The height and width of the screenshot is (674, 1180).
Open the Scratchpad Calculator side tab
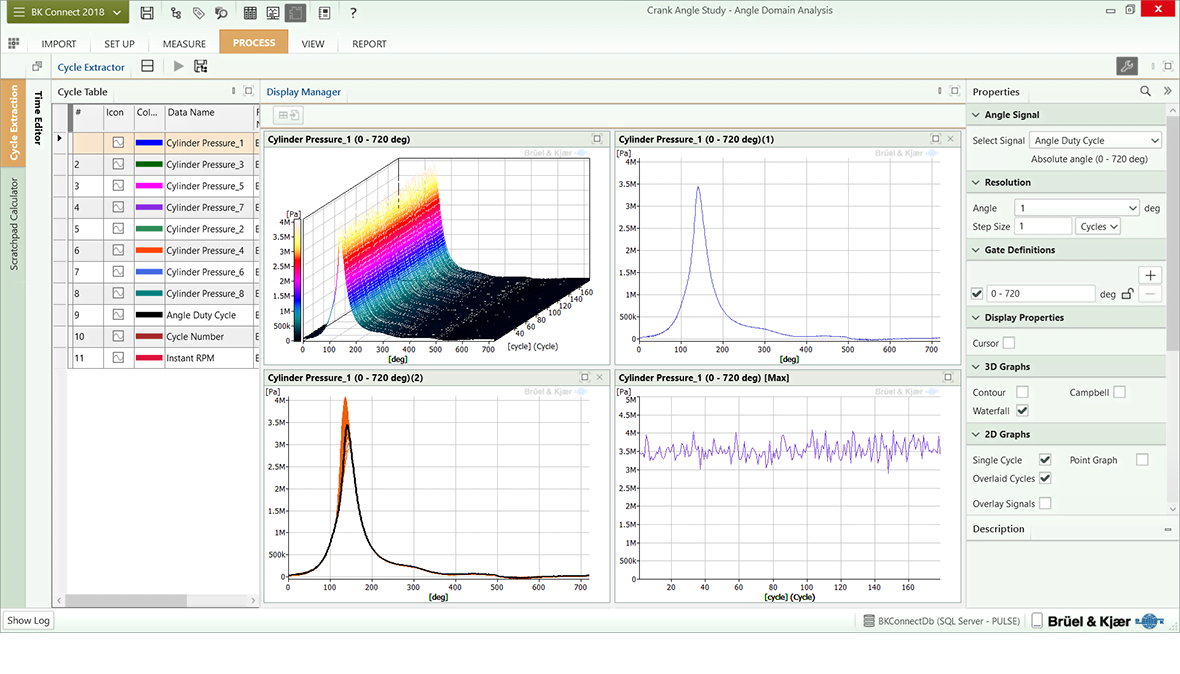14,224
